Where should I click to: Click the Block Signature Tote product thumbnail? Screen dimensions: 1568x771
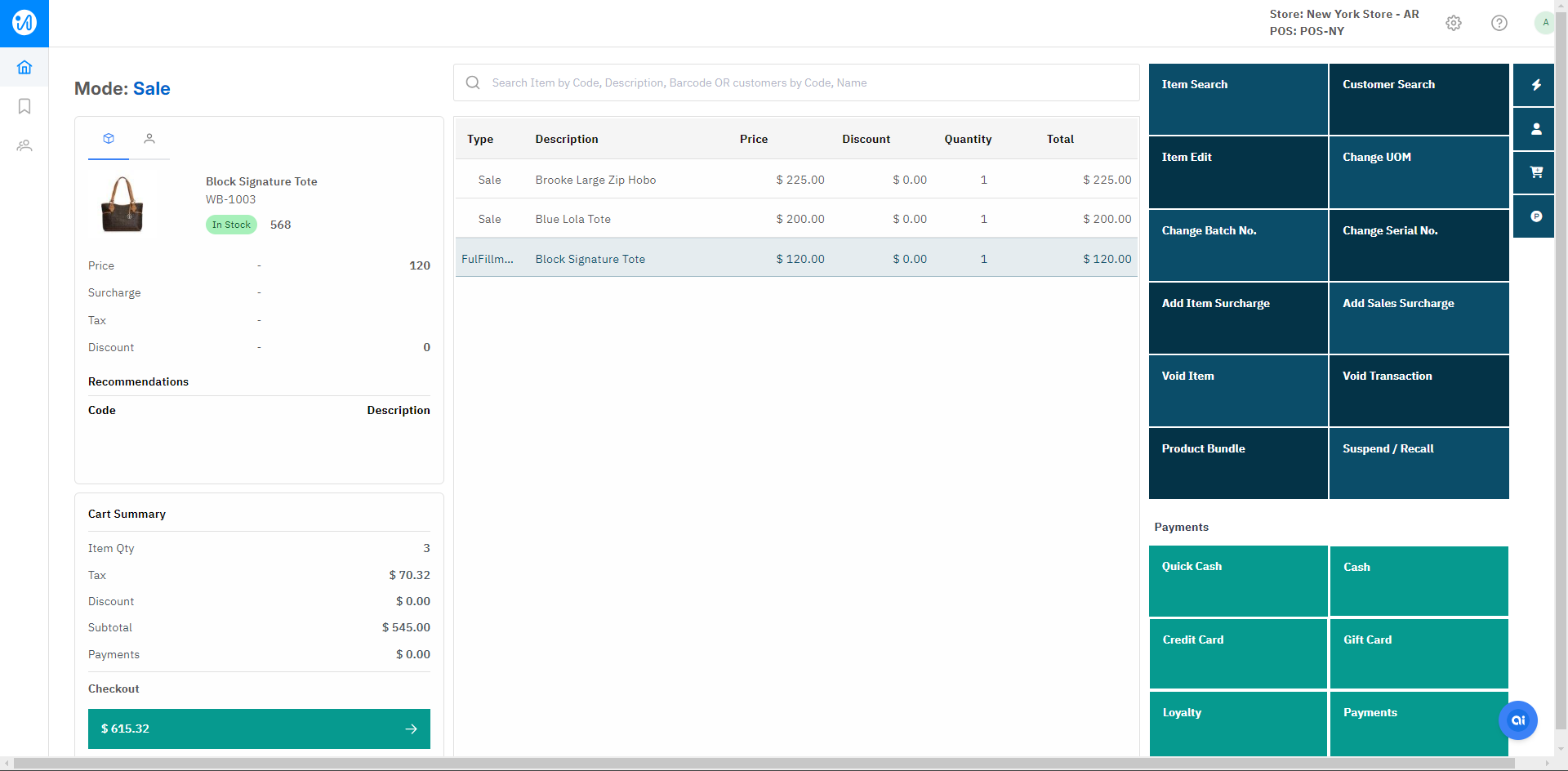pos(122,204)
